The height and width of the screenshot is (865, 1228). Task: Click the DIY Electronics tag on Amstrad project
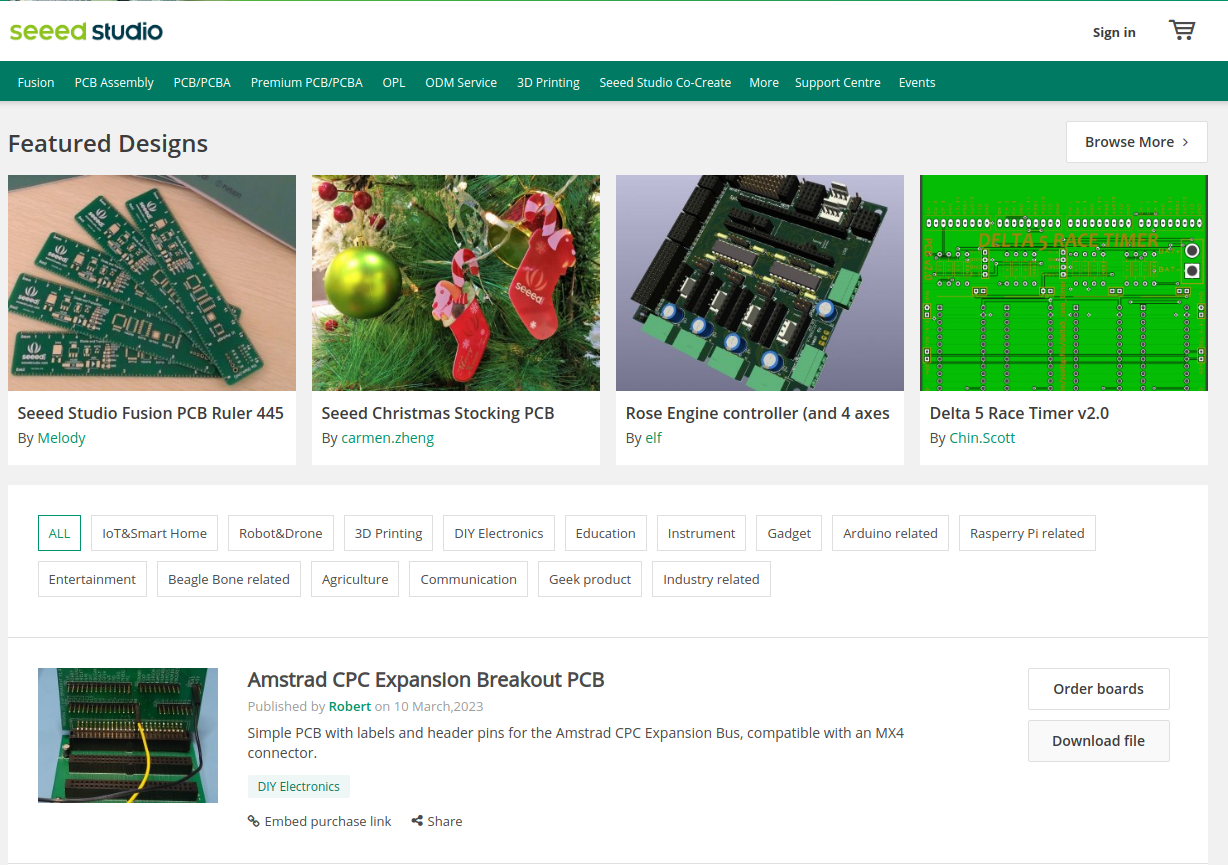tap(299, 787)
